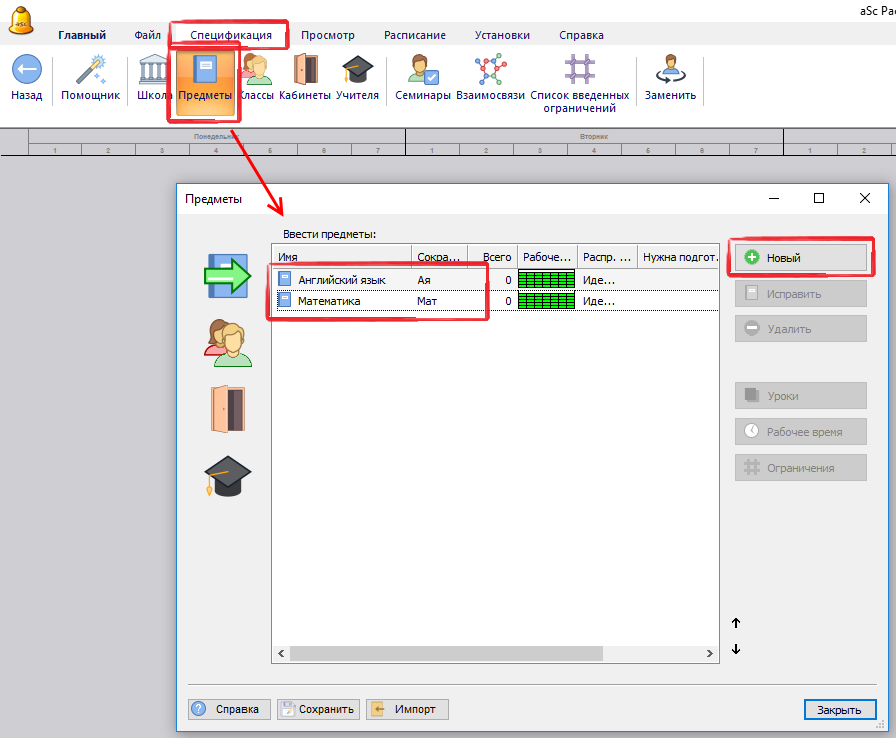Viewport: 896px width, 738px height.
Task: Select classes people icon in dialog sidebar
Action: click(x=228, y=343)
